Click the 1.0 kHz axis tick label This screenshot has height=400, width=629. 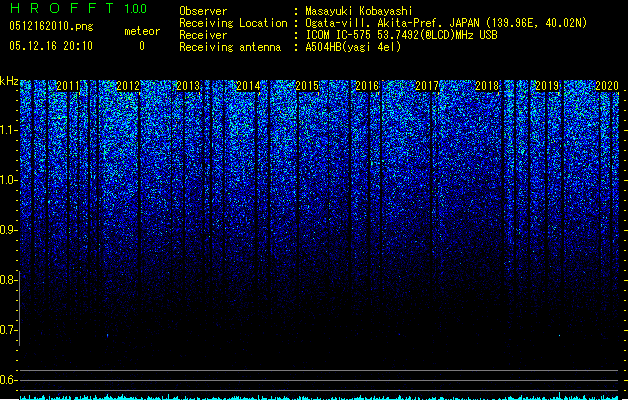pyautogui.click(x=9, y=180)
